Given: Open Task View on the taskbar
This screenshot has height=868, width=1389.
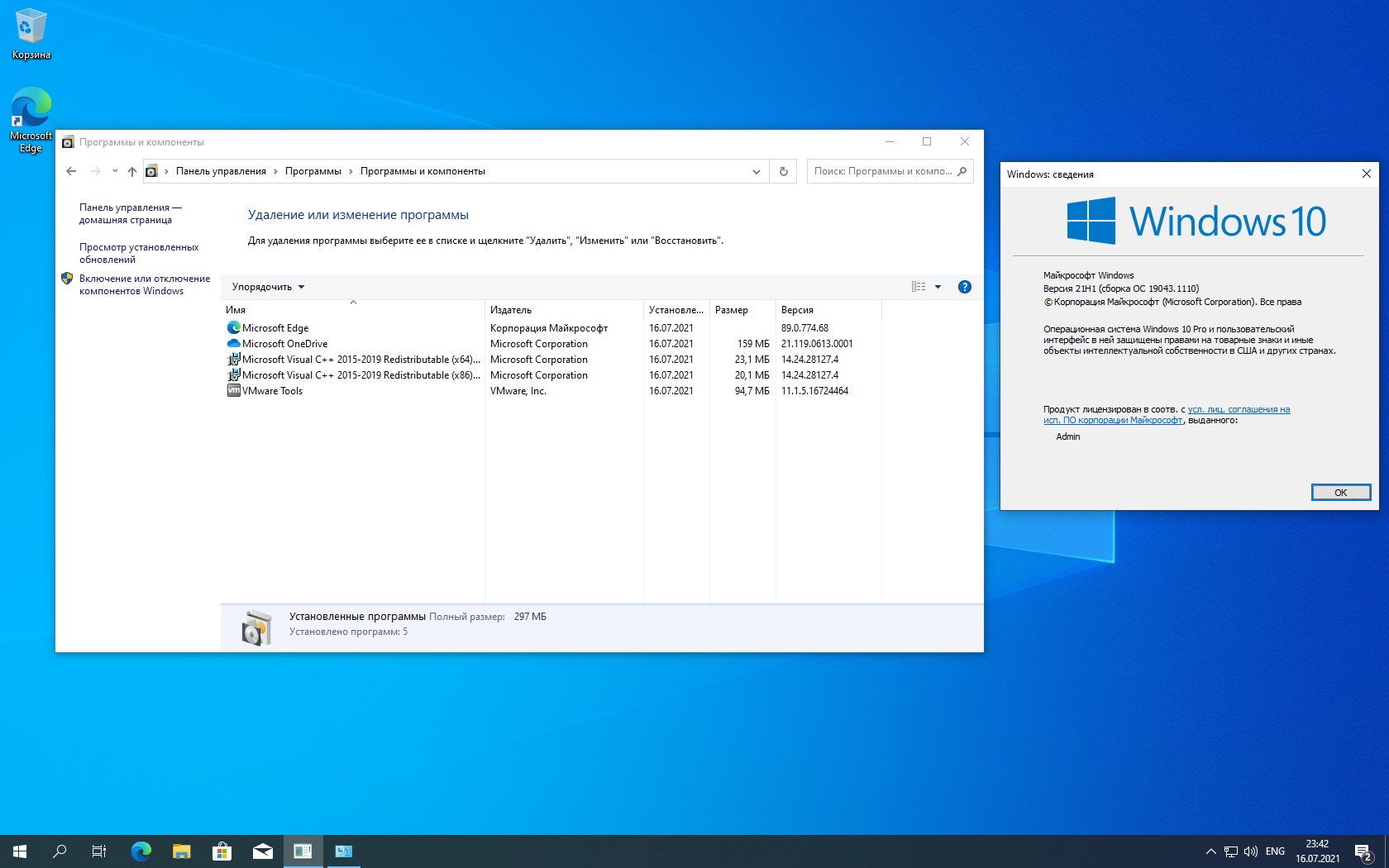Looking at the screenshot, I should click(x=99, y=851).
